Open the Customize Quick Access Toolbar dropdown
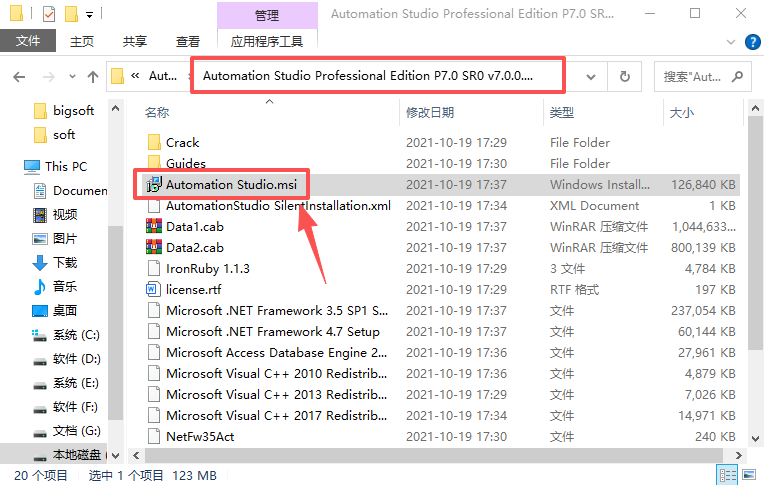 pyautogui.click(x=89, y=15)
